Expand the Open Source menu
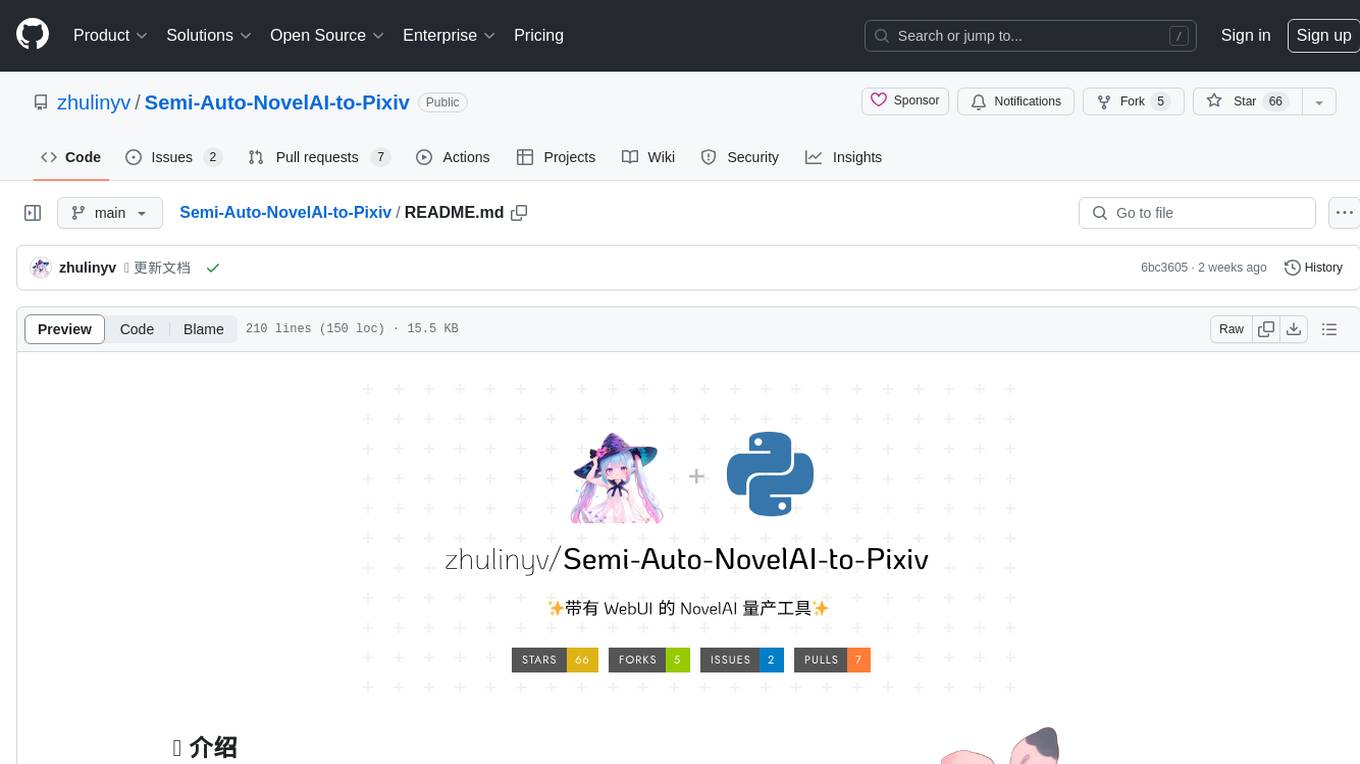The height and width of the screenshot is (764, 1360). pos(327,35)
